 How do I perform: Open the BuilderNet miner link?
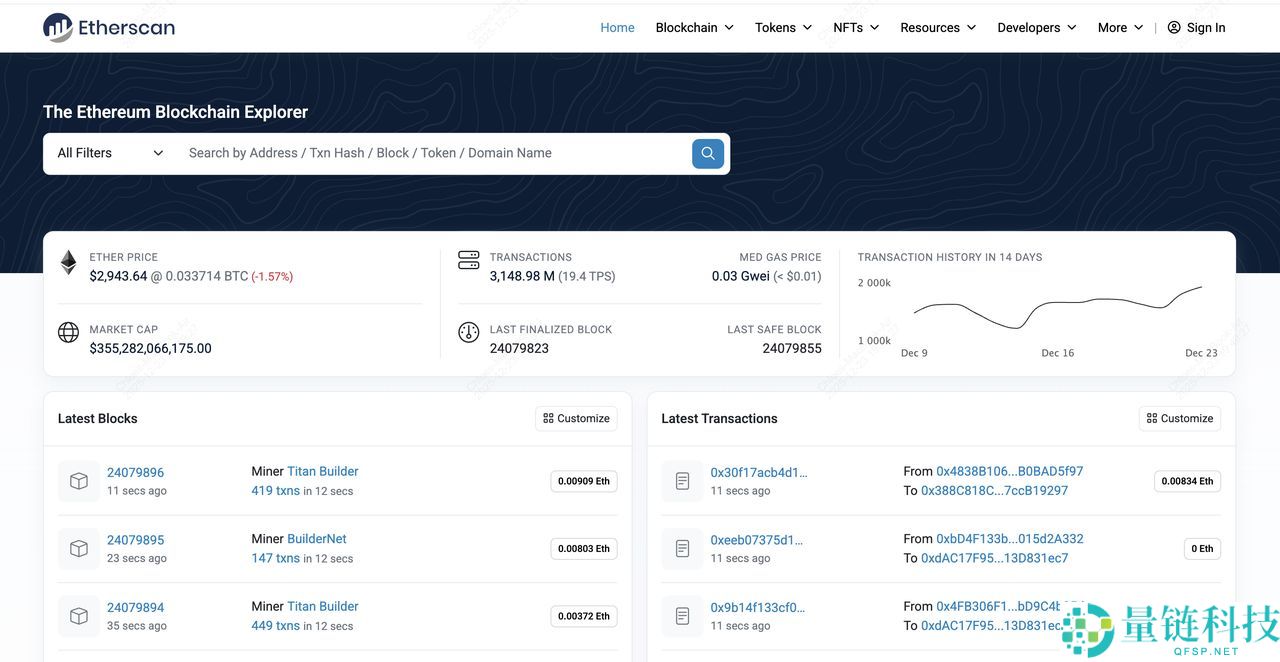tap(317, 539)
